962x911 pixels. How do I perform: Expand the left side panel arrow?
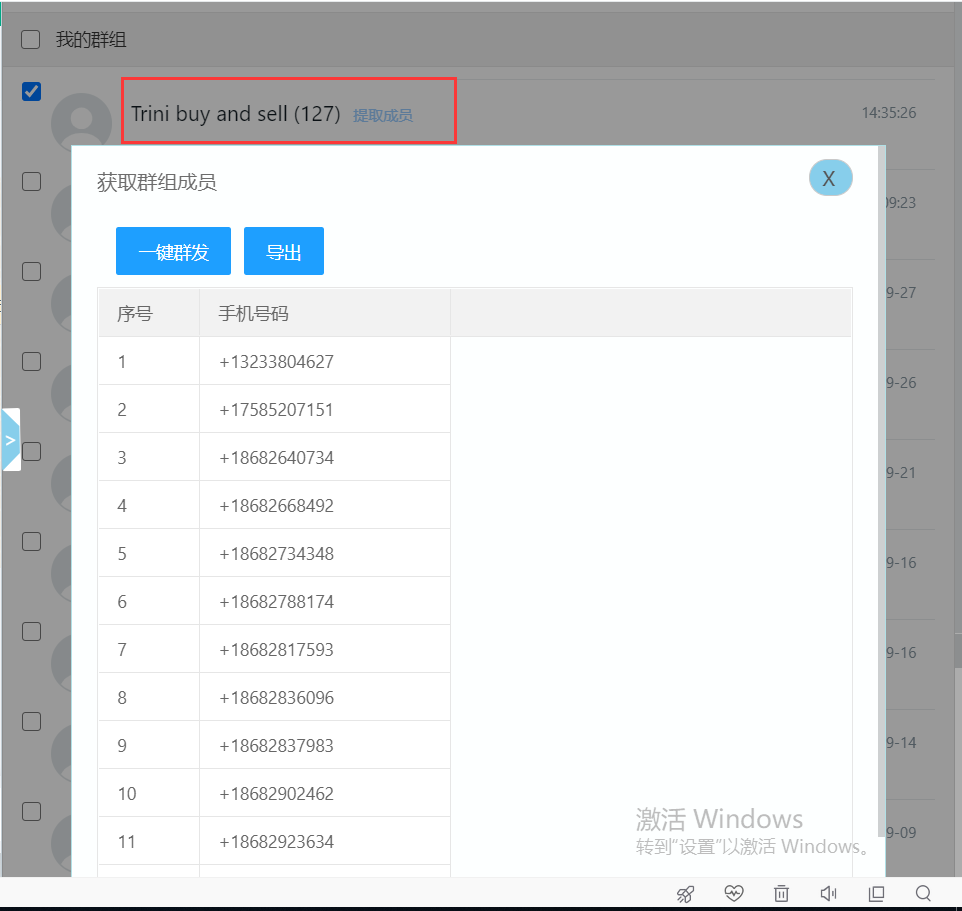tap(10, 440)
